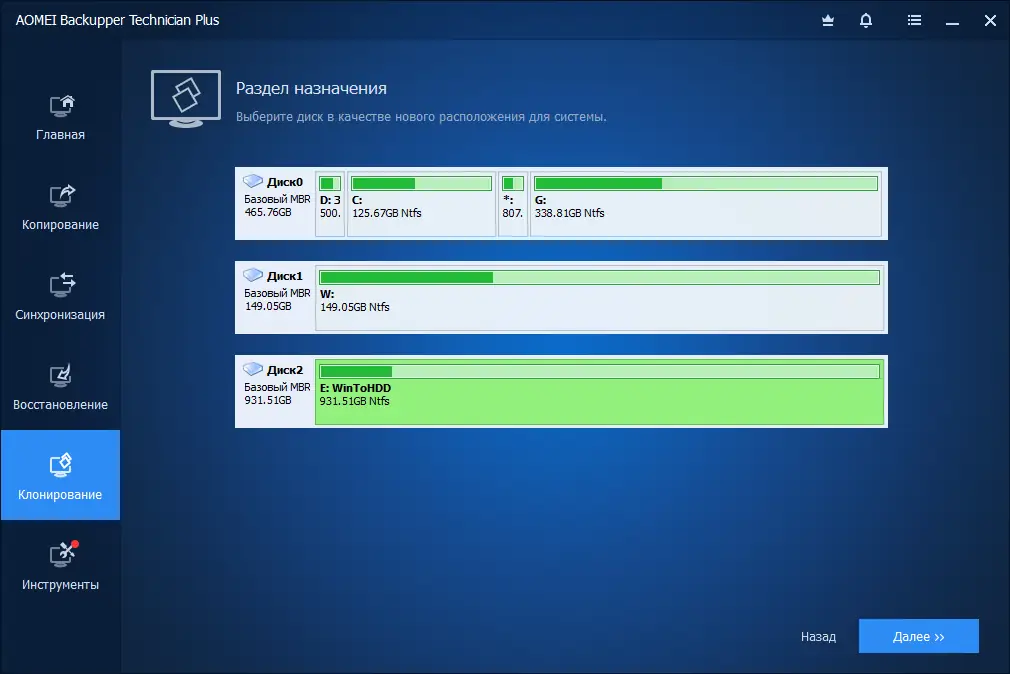Viewport: 1010px width, 674px height.
Task: Open the Главная home section
Action: [x=61, y=116]
